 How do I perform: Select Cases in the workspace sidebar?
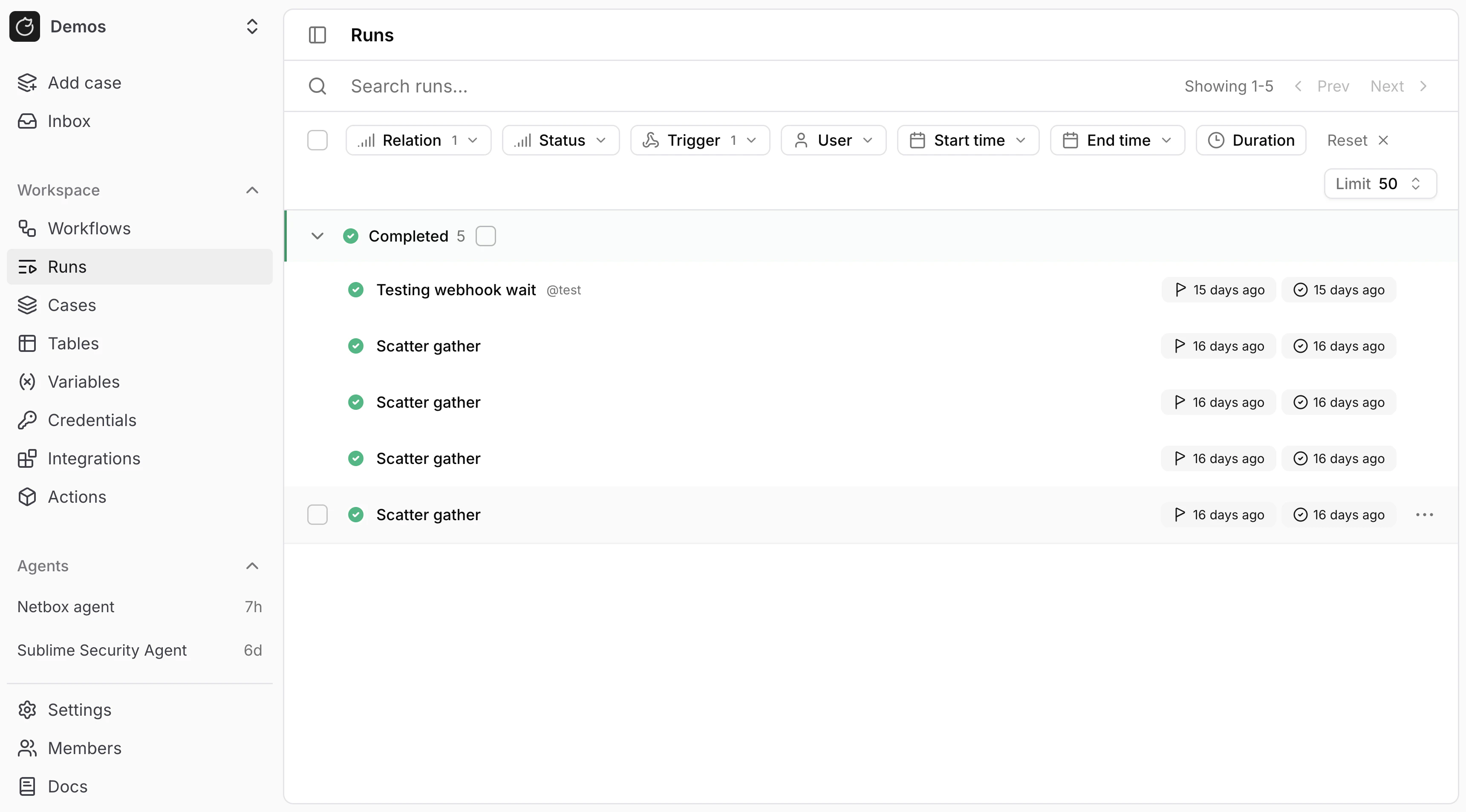(72, 305)
